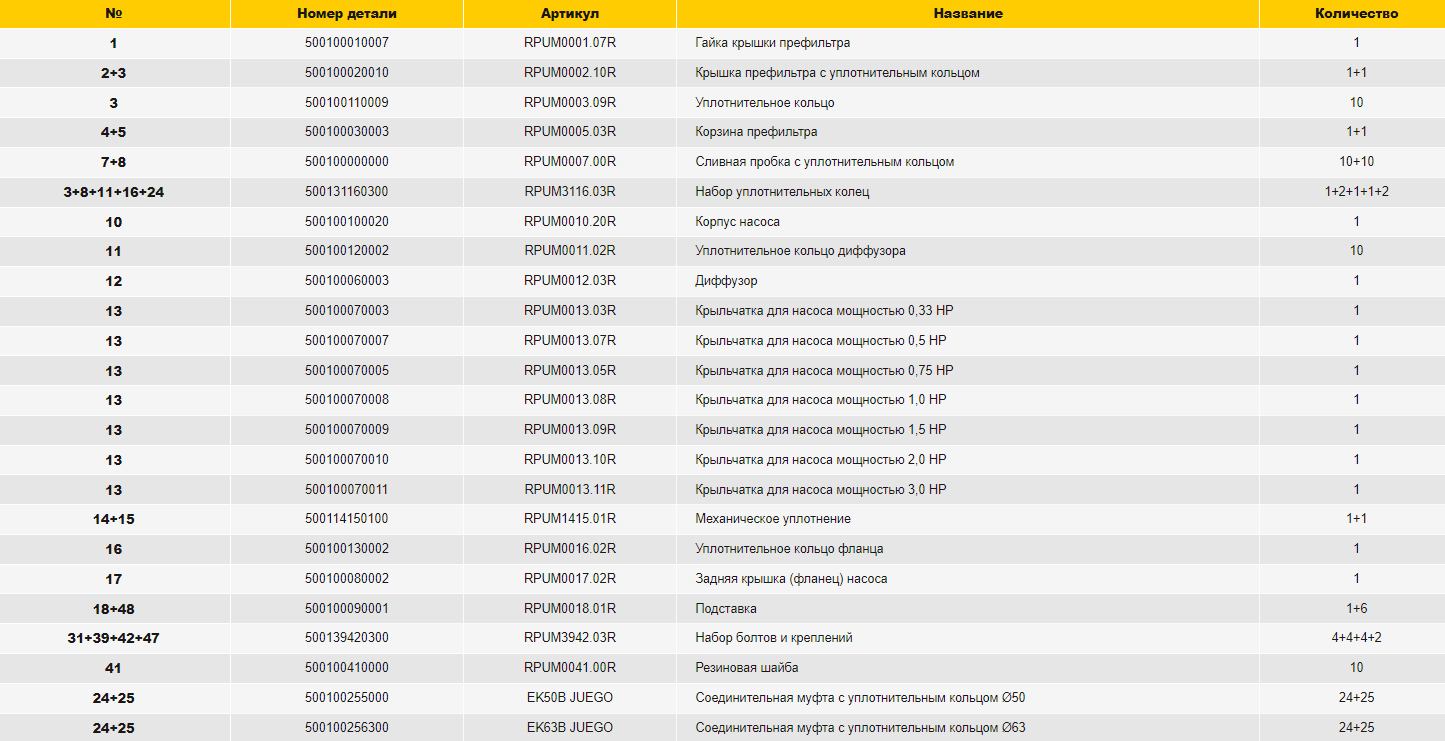Click row number '4+5'

114,132
